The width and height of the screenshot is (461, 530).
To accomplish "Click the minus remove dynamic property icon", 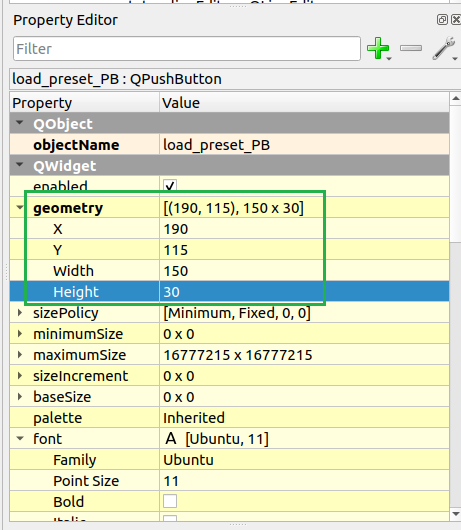I will pyautogui.click(x=411, y=48).
